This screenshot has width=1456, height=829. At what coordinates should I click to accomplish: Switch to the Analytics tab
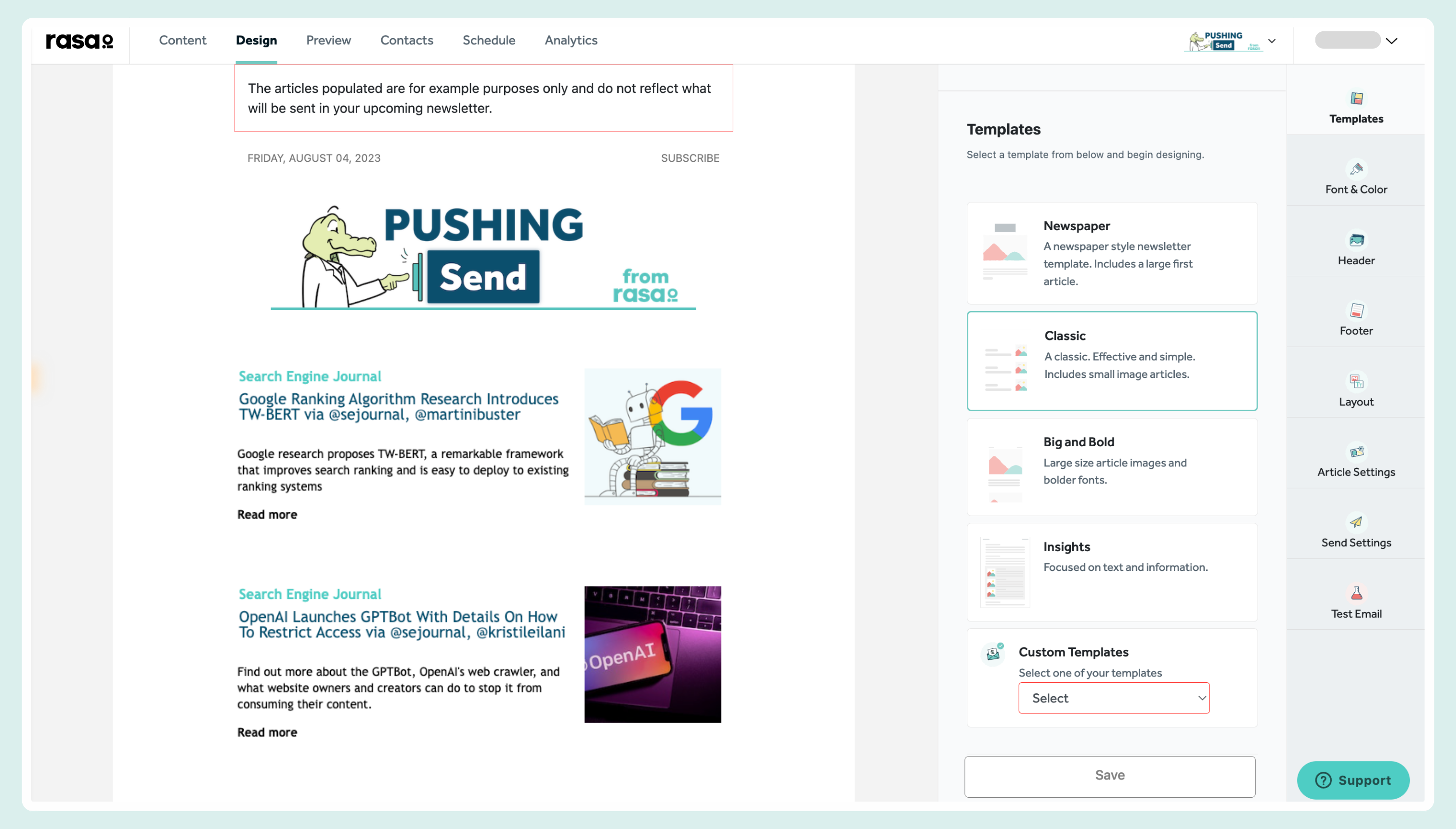[x=571, y=40]
